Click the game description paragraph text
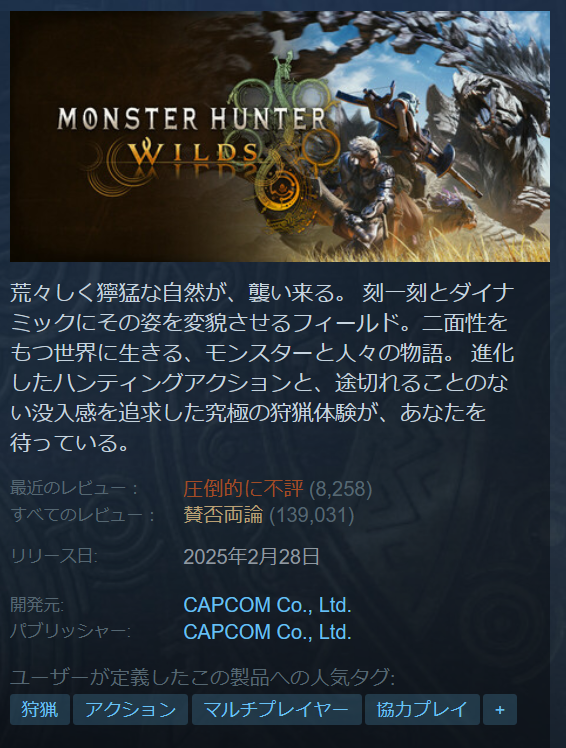This screenshot has width=566, height=748. (262, 367)
